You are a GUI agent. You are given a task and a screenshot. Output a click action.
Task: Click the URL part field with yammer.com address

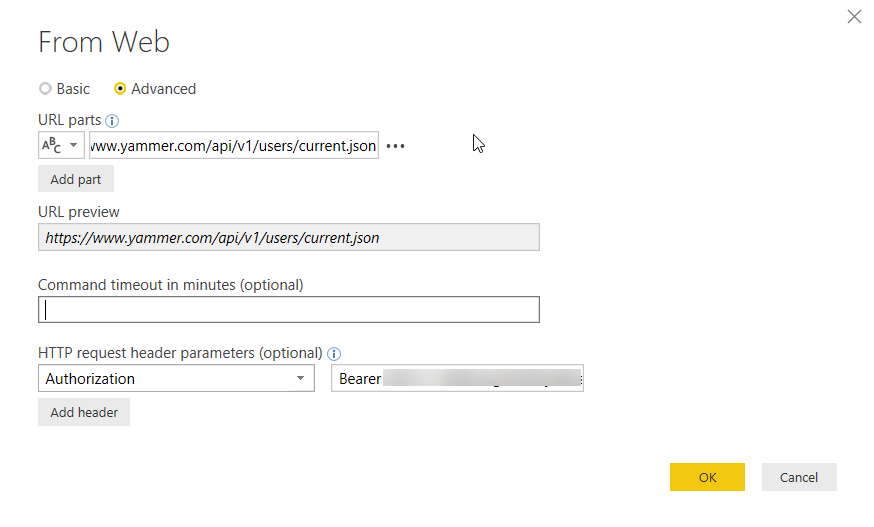234,146
